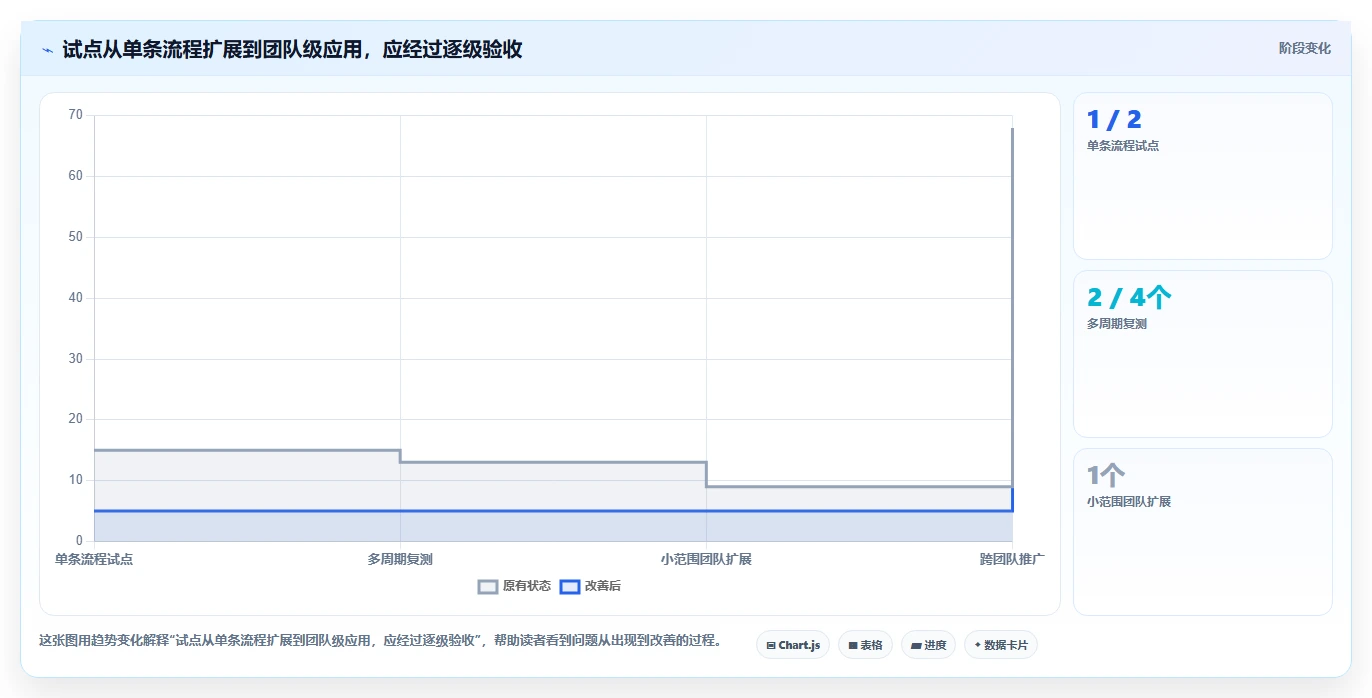Click the y-axis value 70

point(75,115)
